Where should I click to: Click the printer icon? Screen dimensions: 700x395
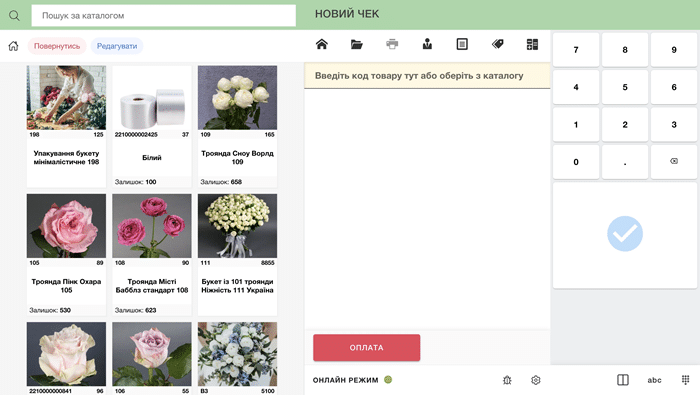point(392,44)
